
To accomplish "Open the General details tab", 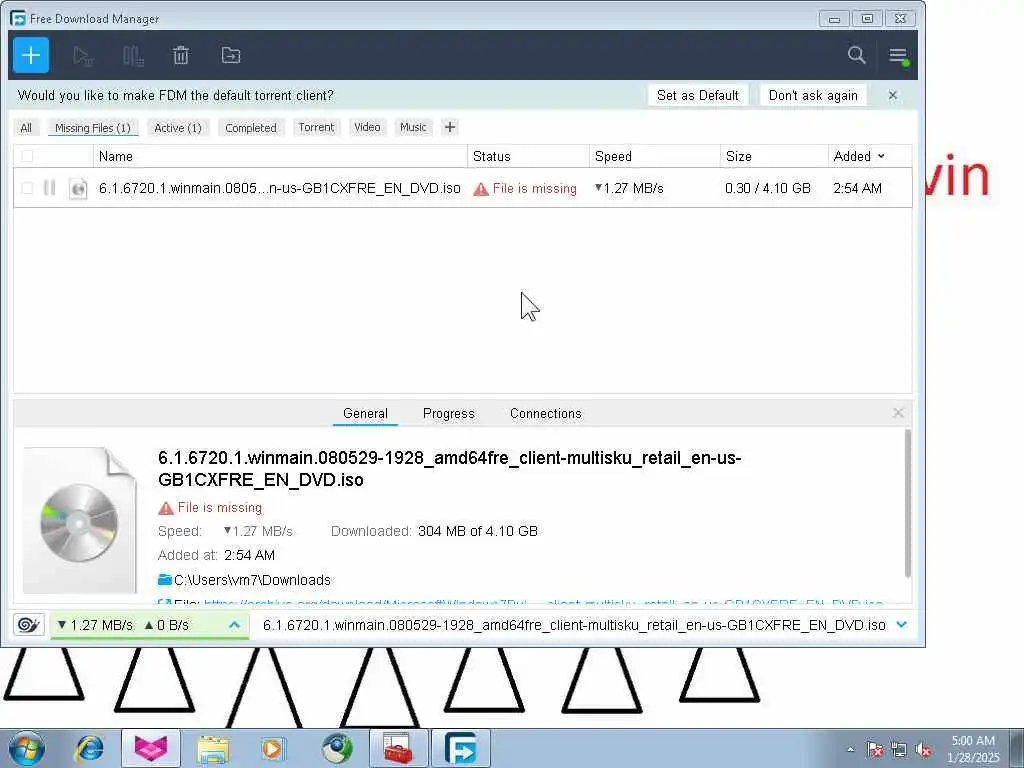I will point(365,413).
